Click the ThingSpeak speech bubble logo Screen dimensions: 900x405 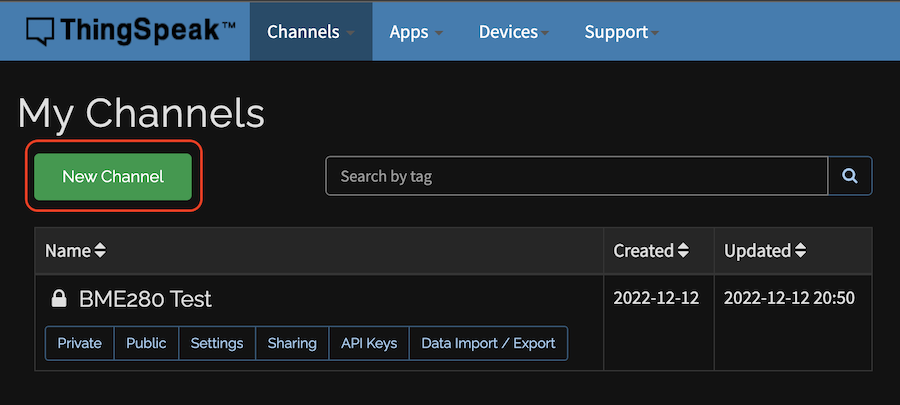pyautogui.click(x=38, y=32)
